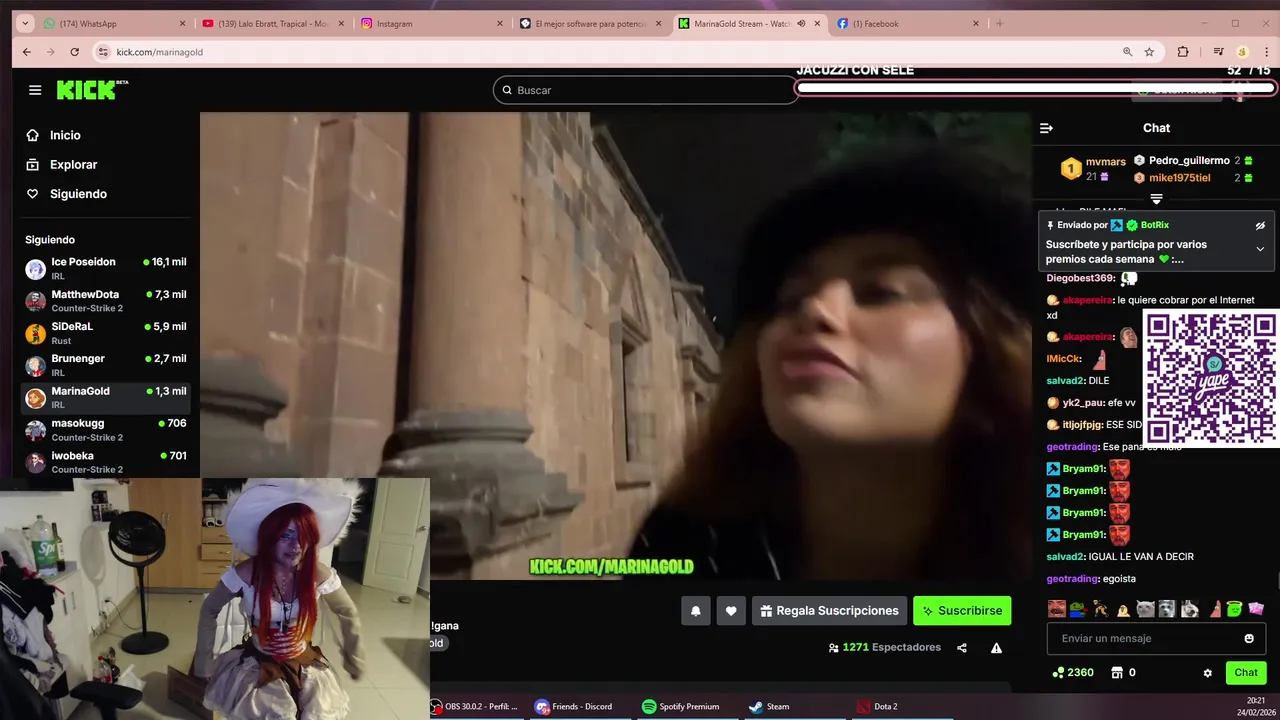Open MatthewDota's channel

pos(105,300)
